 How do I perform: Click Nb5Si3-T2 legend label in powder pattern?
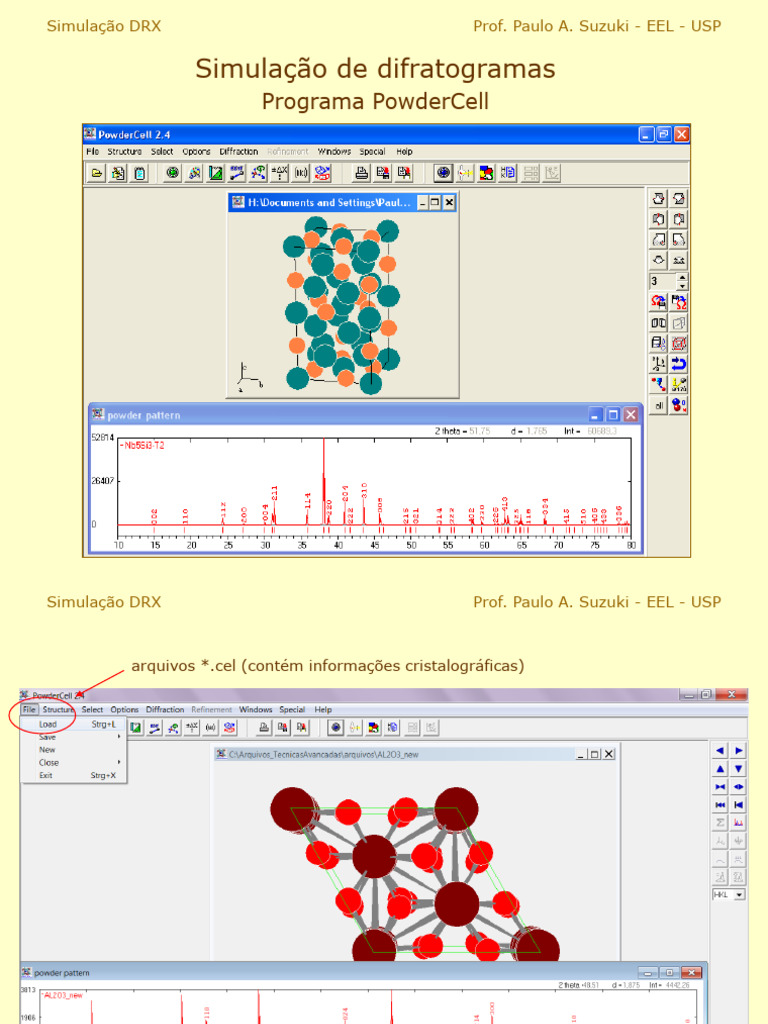[x=142, y=445]
